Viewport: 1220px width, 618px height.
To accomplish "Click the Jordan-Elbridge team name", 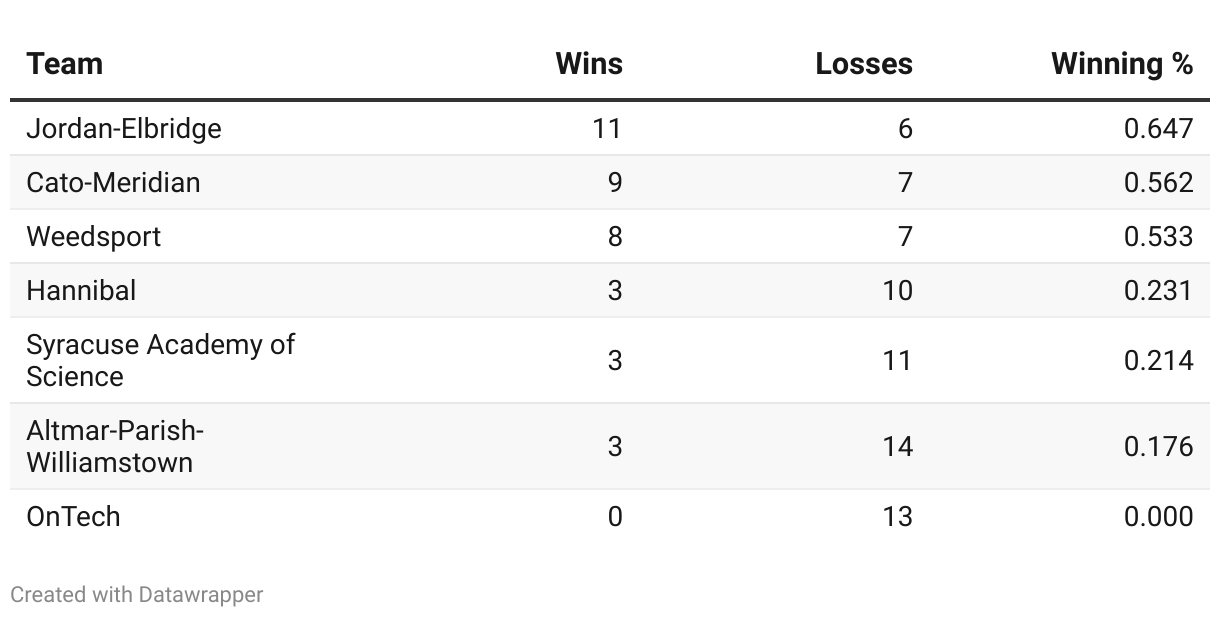I will (124, 129).
